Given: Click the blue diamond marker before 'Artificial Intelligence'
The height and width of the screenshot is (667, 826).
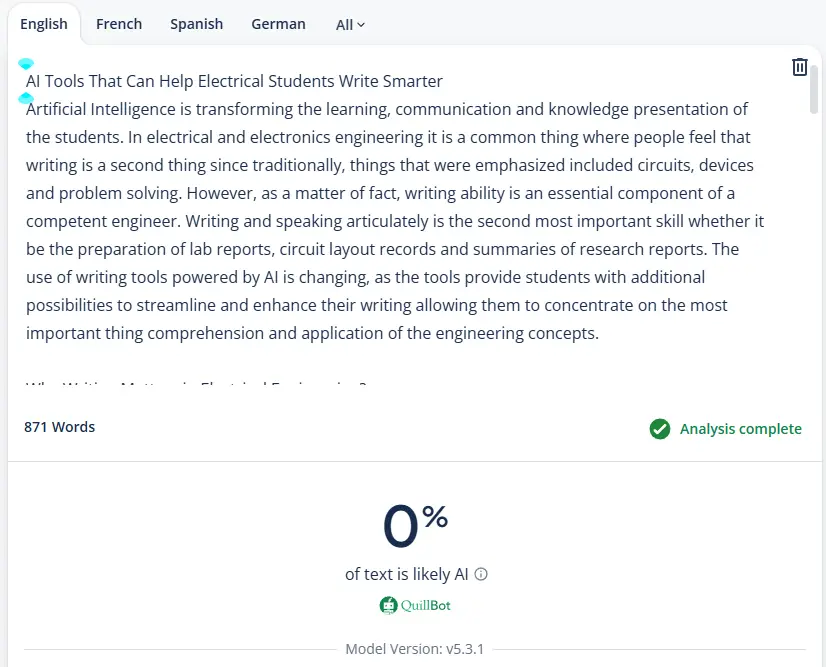Looking at the screenshot, I should pyautogui.click(x=26, y=99).
